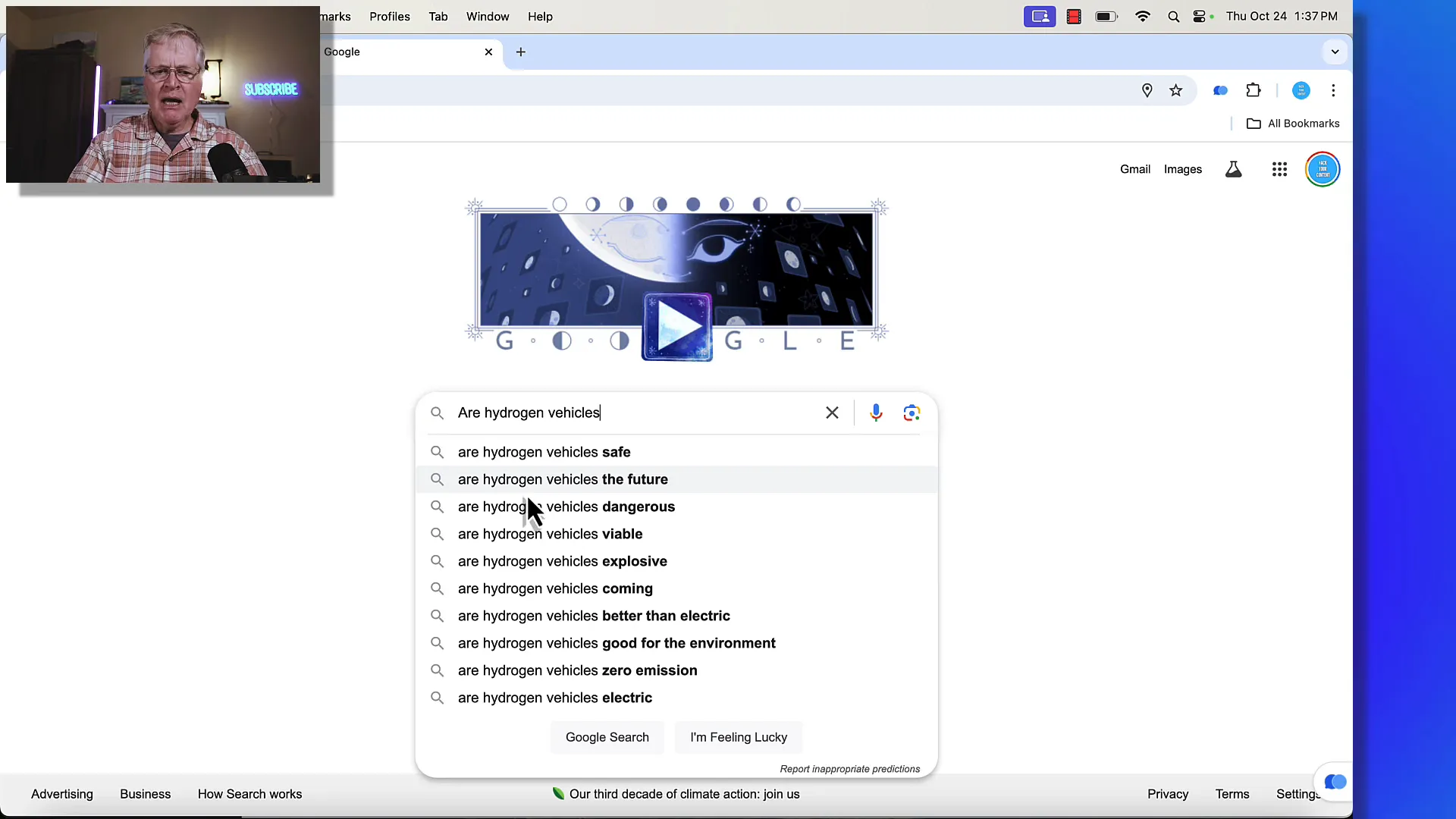1456x819 pixels.
Task: Clear the search input field
Action: tap(831, 412)
